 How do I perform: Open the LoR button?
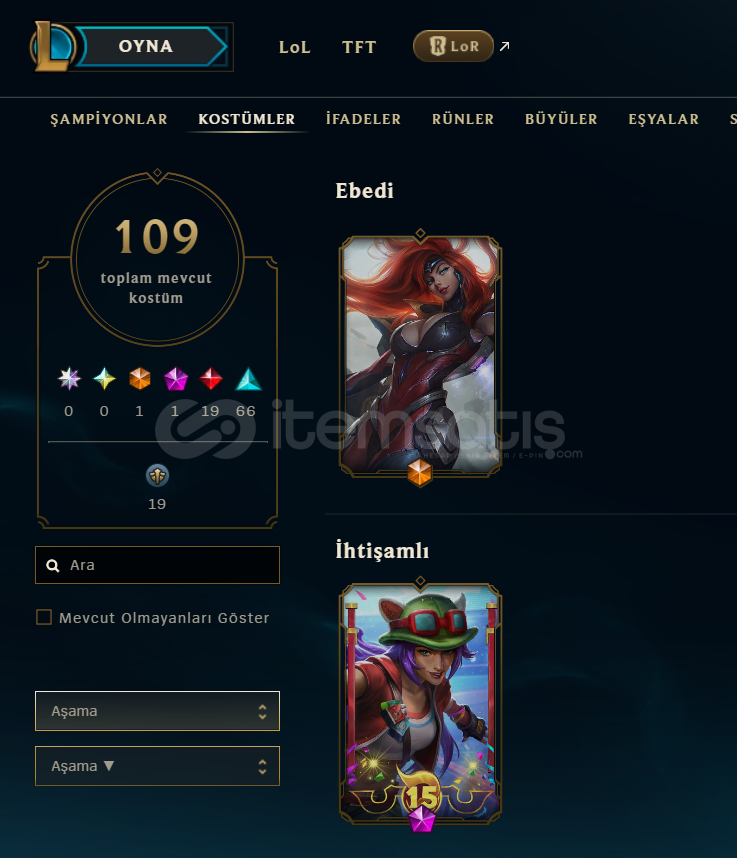click(453, 46)
